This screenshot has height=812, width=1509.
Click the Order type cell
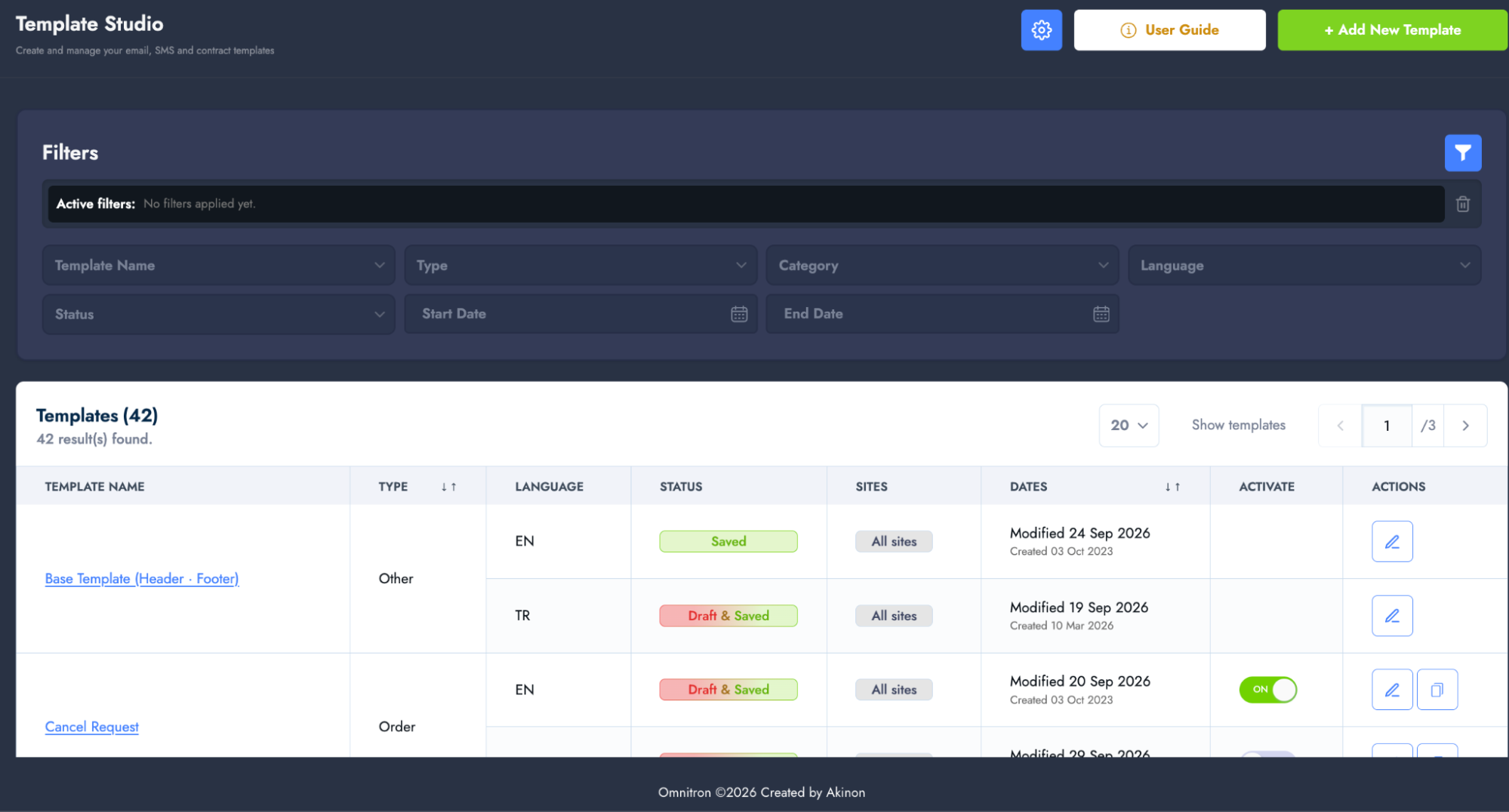(396, 727)
